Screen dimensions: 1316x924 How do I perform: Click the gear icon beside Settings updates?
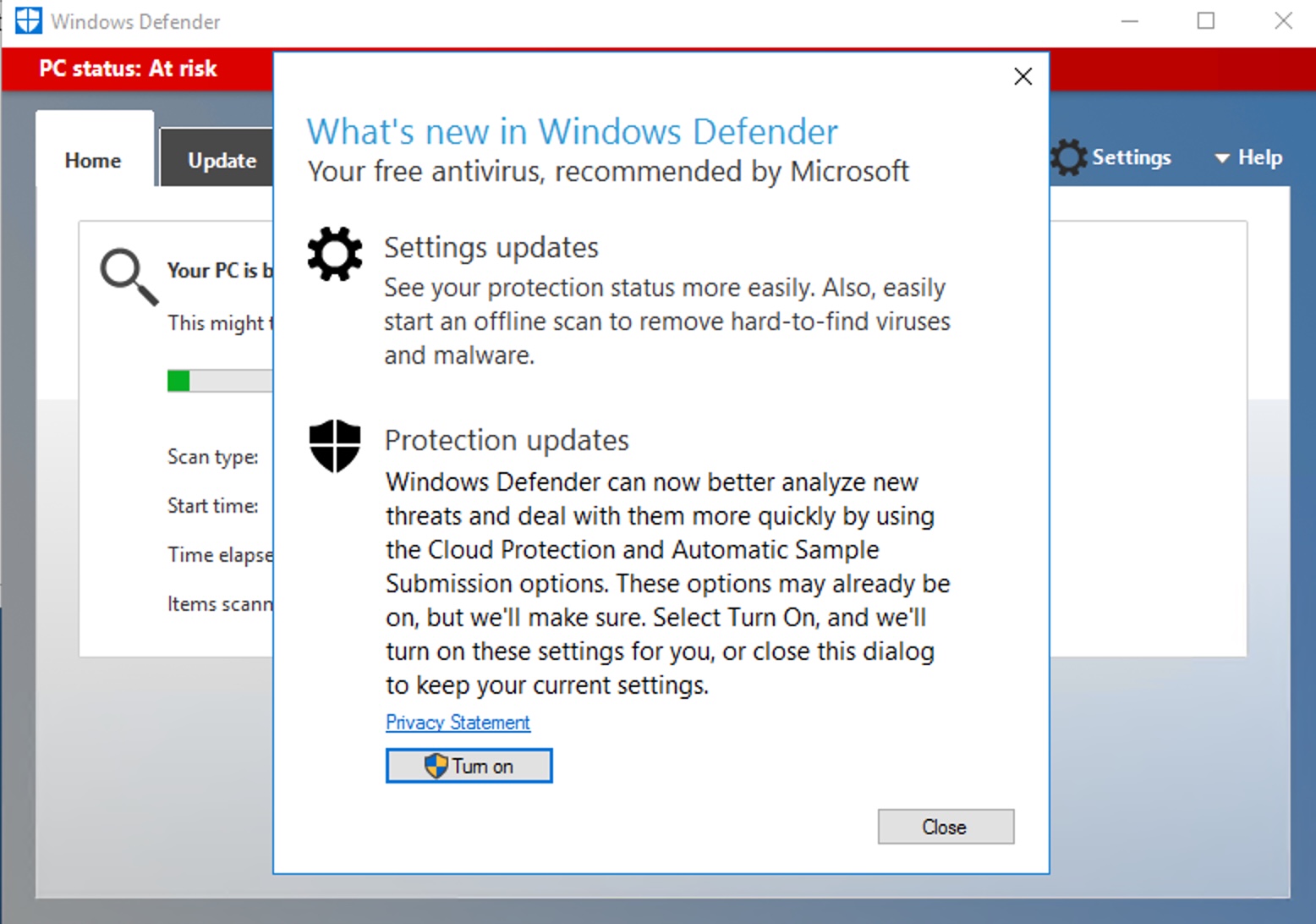coord(335,254)
